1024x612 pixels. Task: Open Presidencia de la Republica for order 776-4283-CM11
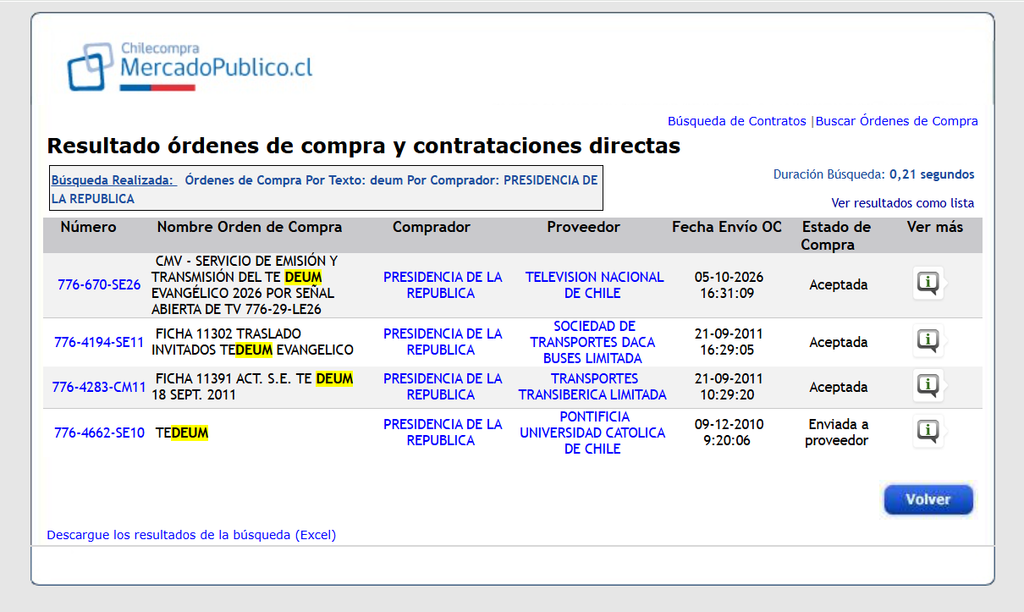442,387
